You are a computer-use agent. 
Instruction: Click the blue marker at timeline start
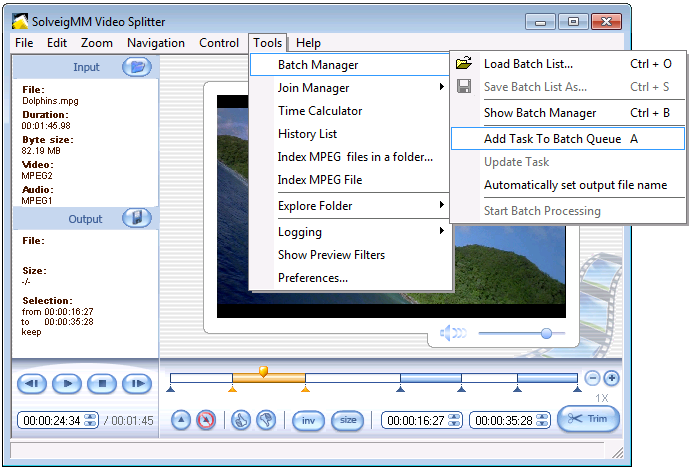point(171,389)
